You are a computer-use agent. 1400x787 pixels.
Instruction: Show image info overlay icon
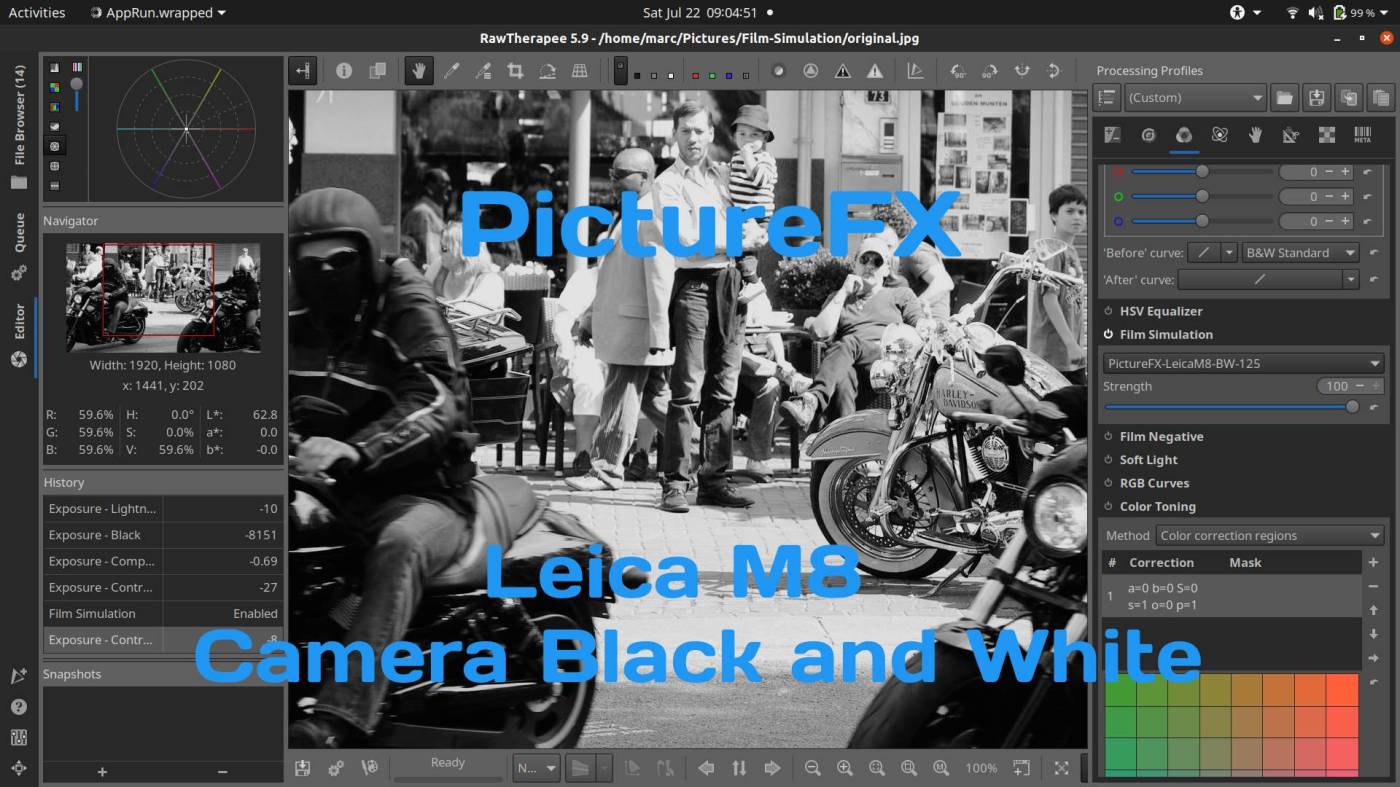coord(344,71)
